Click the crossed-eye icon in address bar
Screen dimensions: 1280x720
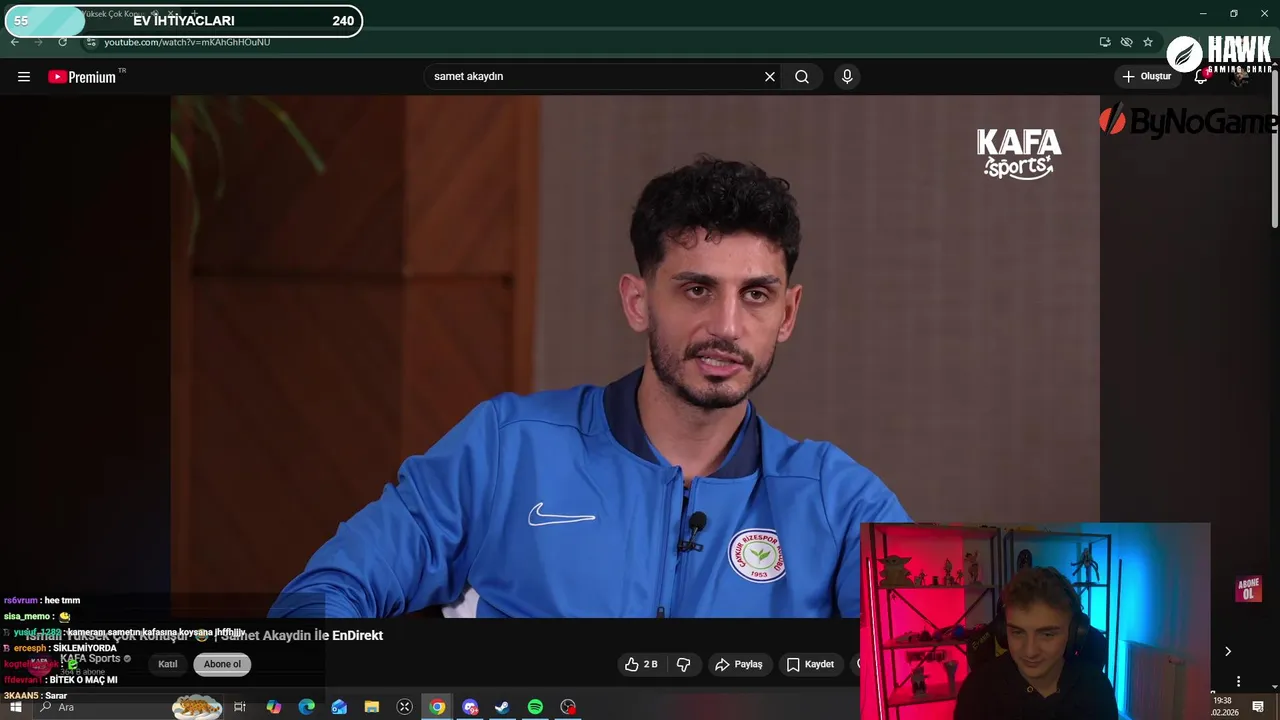tap(1126, 42)
